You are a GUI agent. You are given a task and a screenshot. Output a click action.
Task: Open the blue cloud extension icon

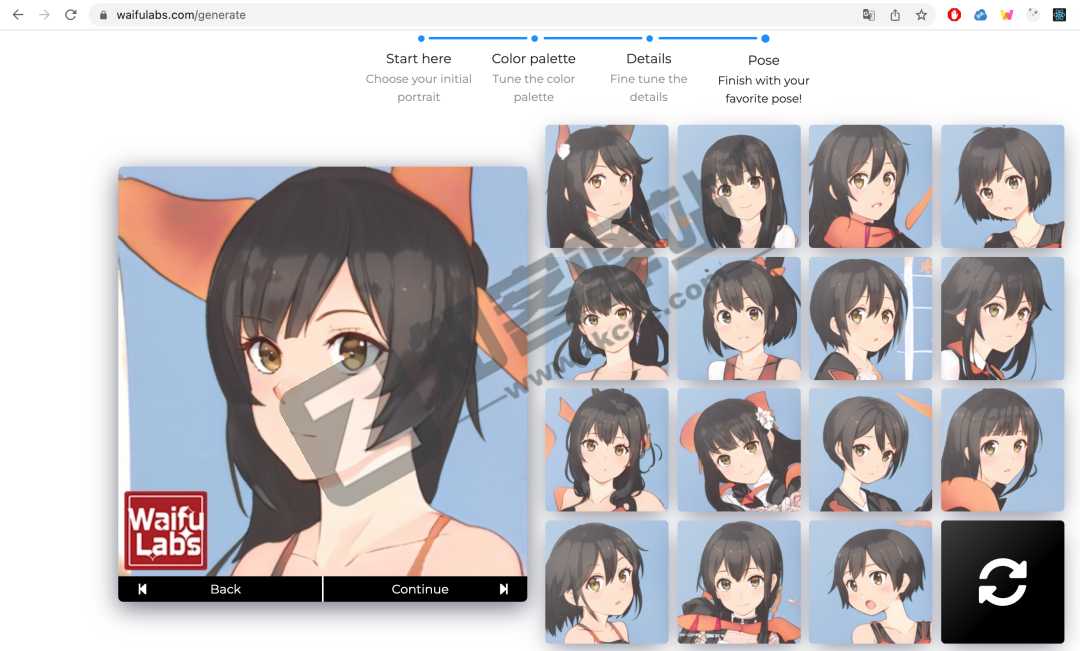[x=980, y=14]
